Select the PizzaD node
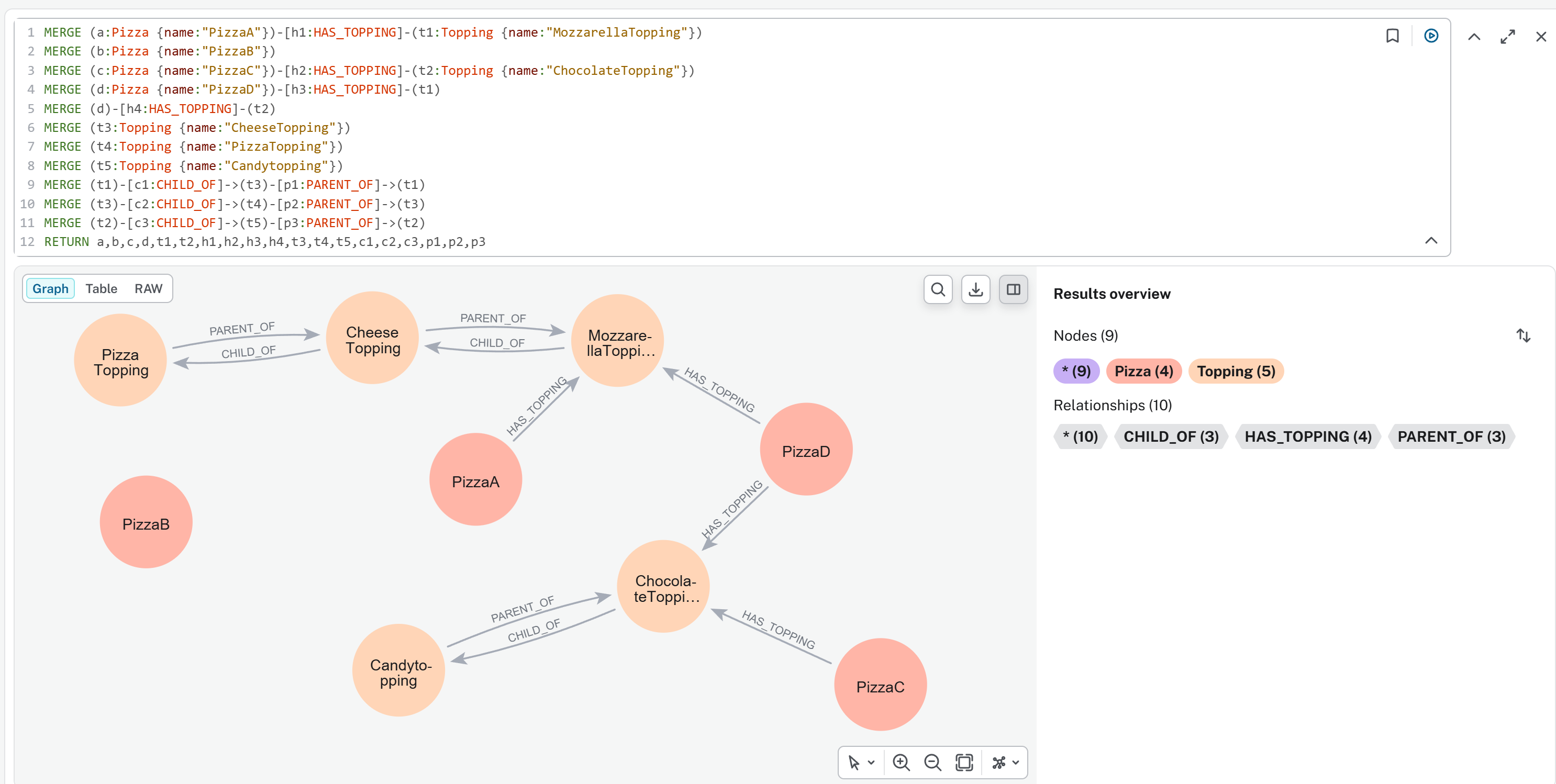 (x=806, y=449)
